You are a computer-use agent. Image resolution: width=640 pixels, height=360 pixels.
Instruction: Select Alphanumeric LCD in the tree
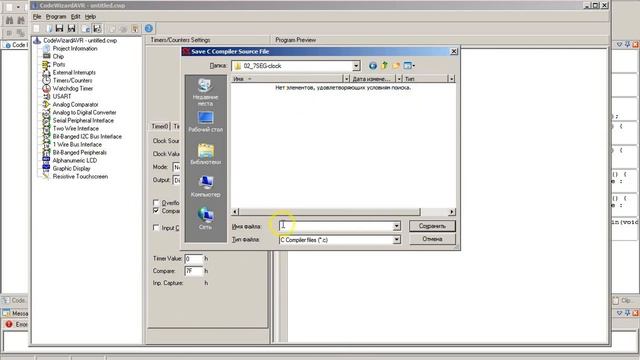(75, 160)
